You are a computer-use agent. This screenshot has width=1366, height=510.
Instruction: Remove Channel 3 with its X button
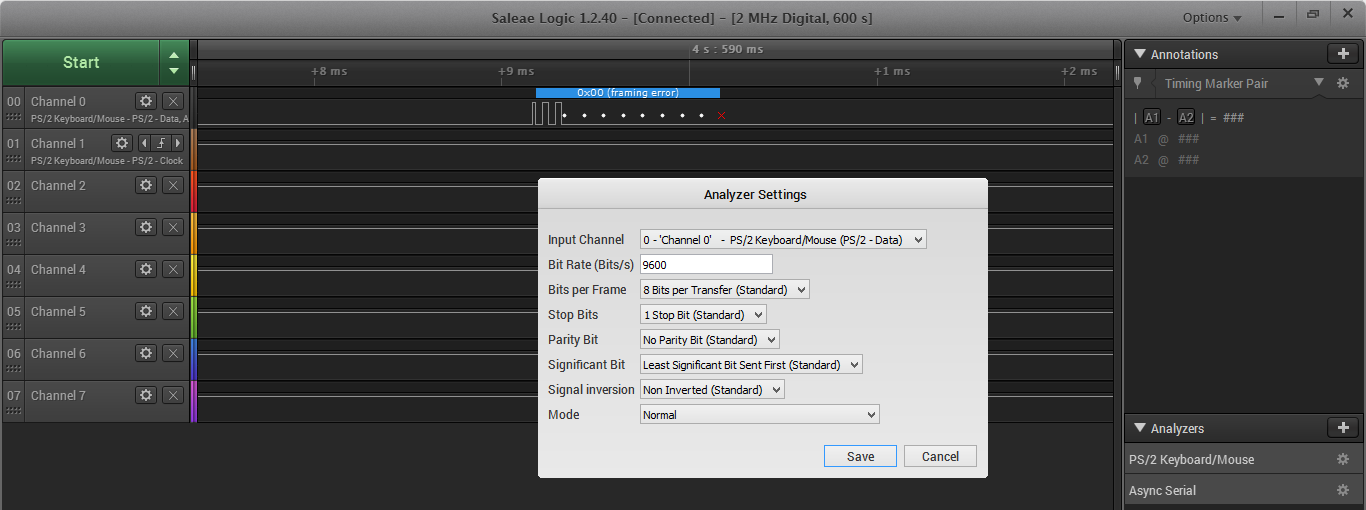coord(173,227)
